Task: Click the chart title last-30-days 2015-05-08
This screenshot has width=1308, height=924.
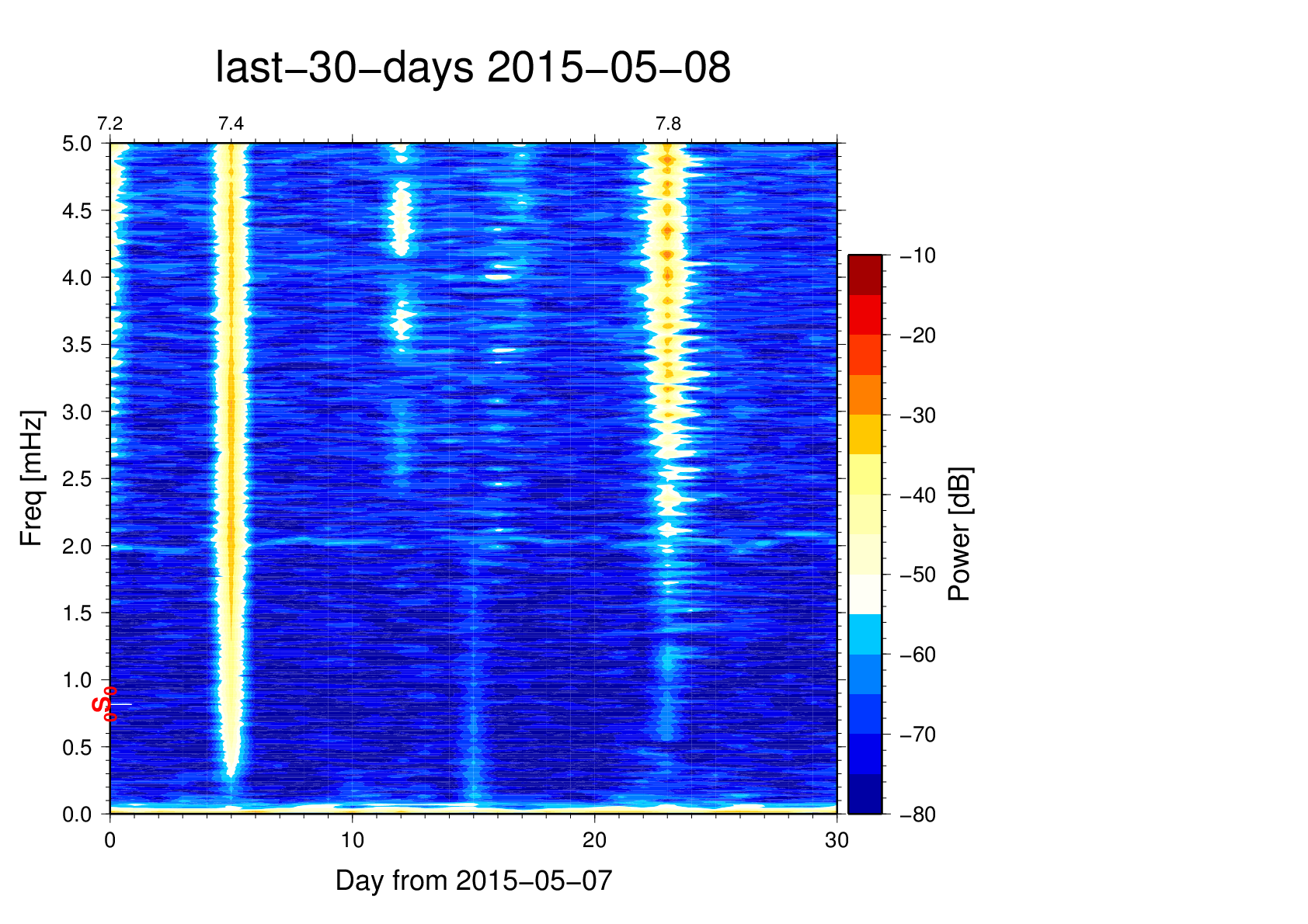Action: [x=472, y=68]
